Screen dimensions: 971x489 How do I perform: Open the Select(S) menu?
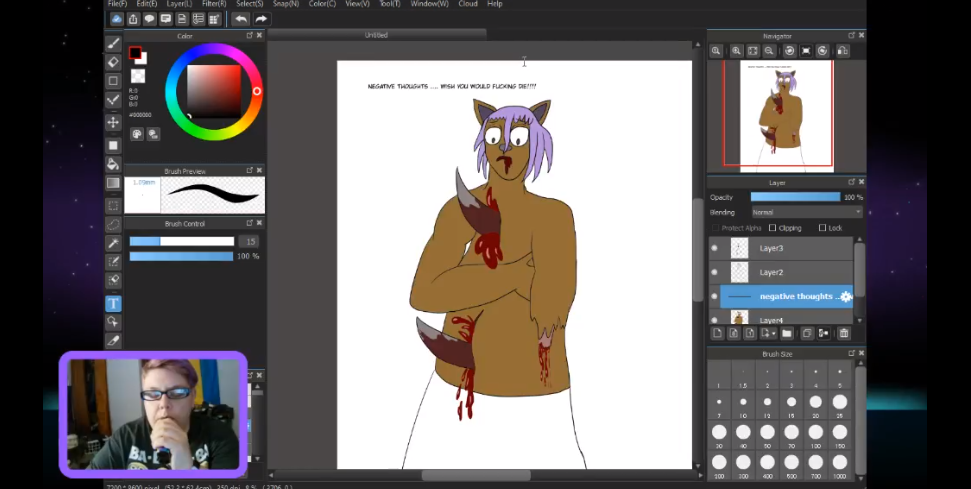coord(250,4)
